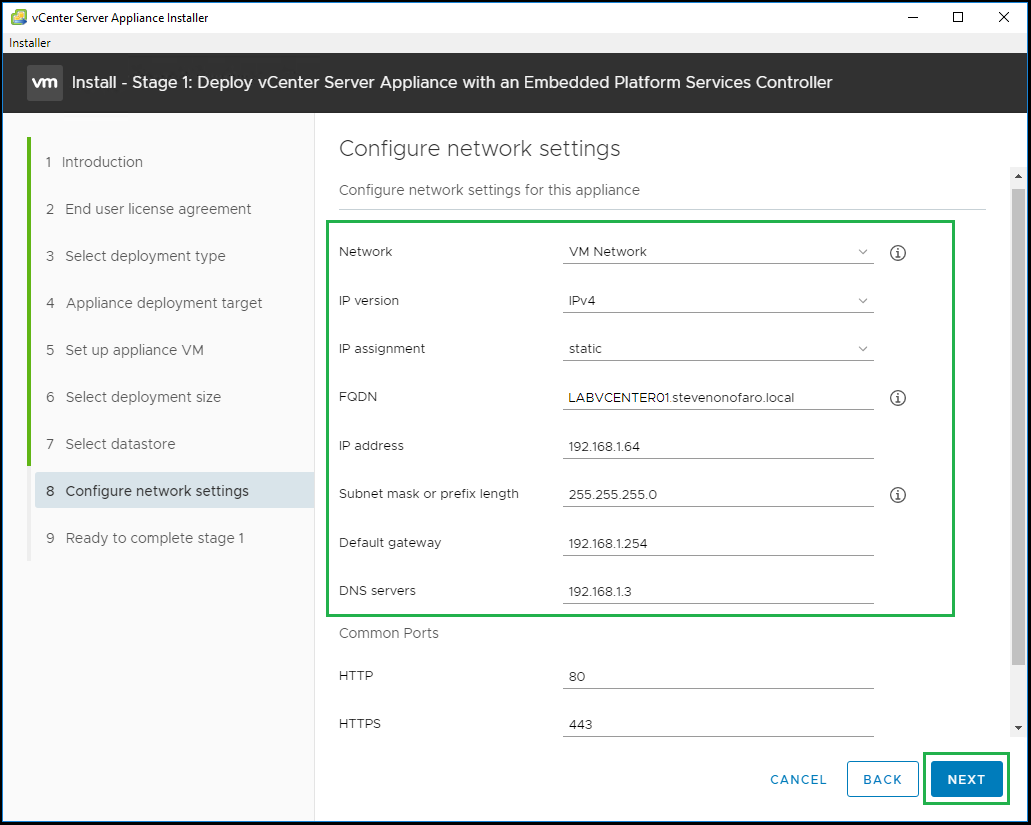Open the IP assignment static dropdown
Image resolution: width=1031 pixels, height=825 pixels.
click(x=718, y=349)
